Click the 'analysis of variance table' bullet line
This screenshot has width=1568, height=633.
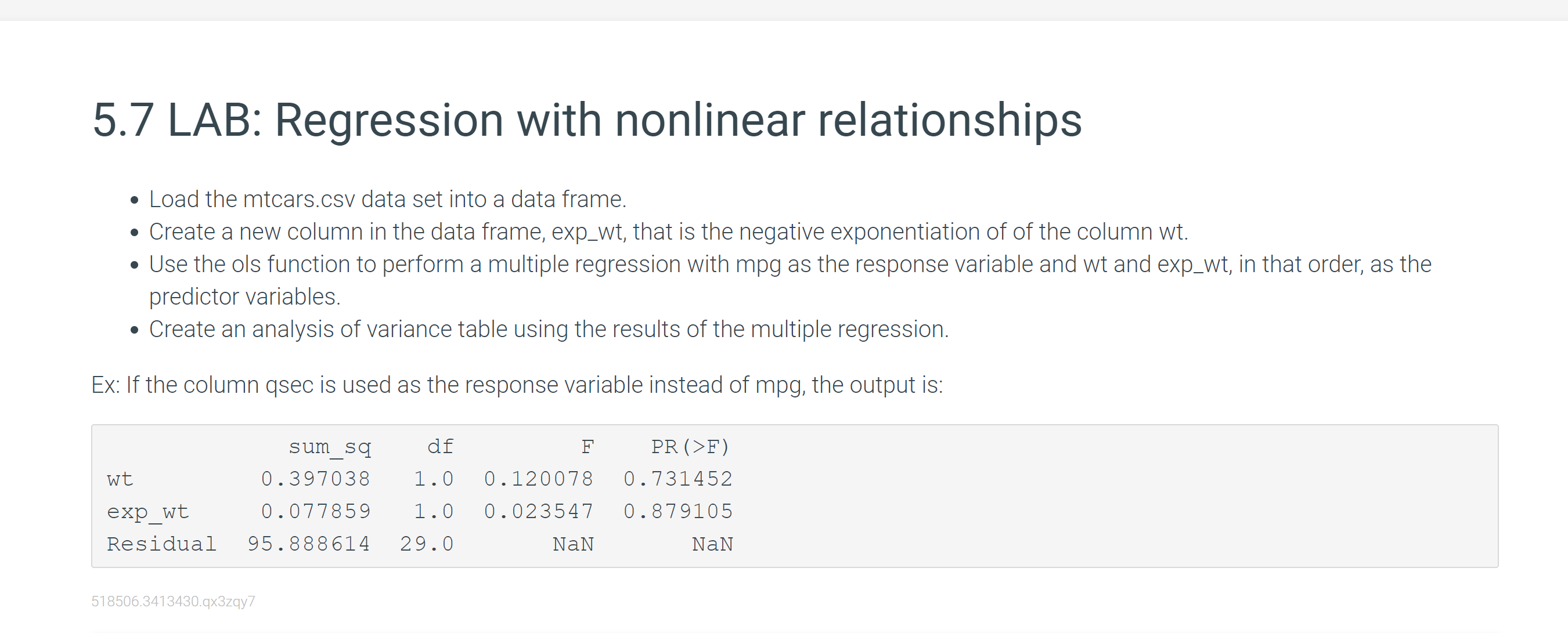coord(548,329)
